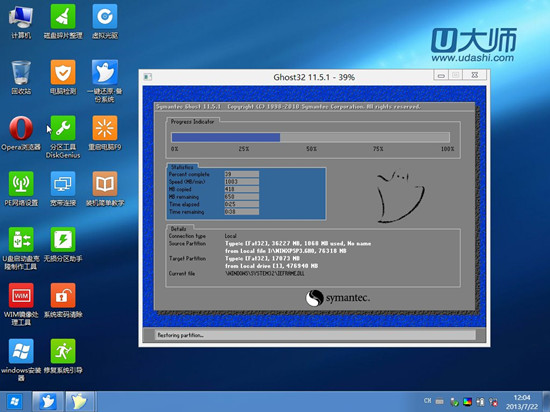550x412 pixels.
Task: Click the MB remaining value 650
Action: pos(242,197)
